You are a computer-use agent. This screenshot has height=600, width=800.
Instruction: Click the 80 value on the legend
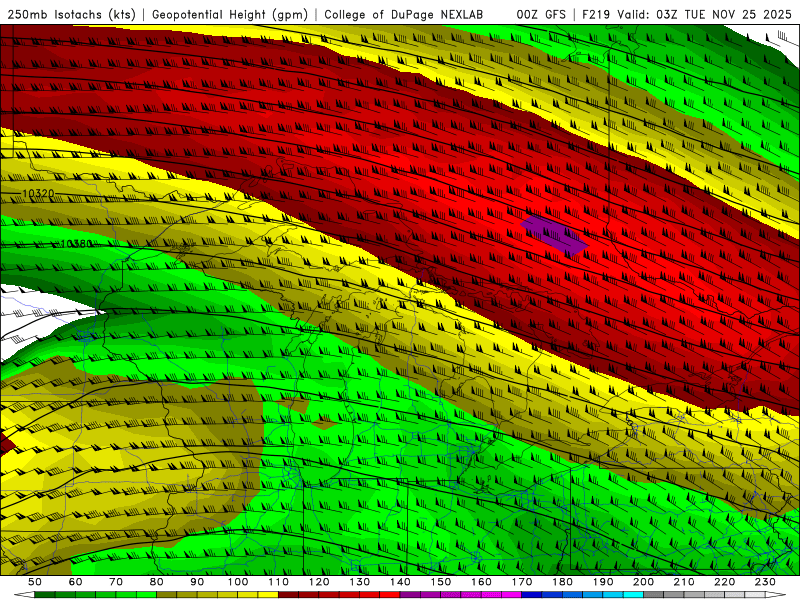pos(157,582)
